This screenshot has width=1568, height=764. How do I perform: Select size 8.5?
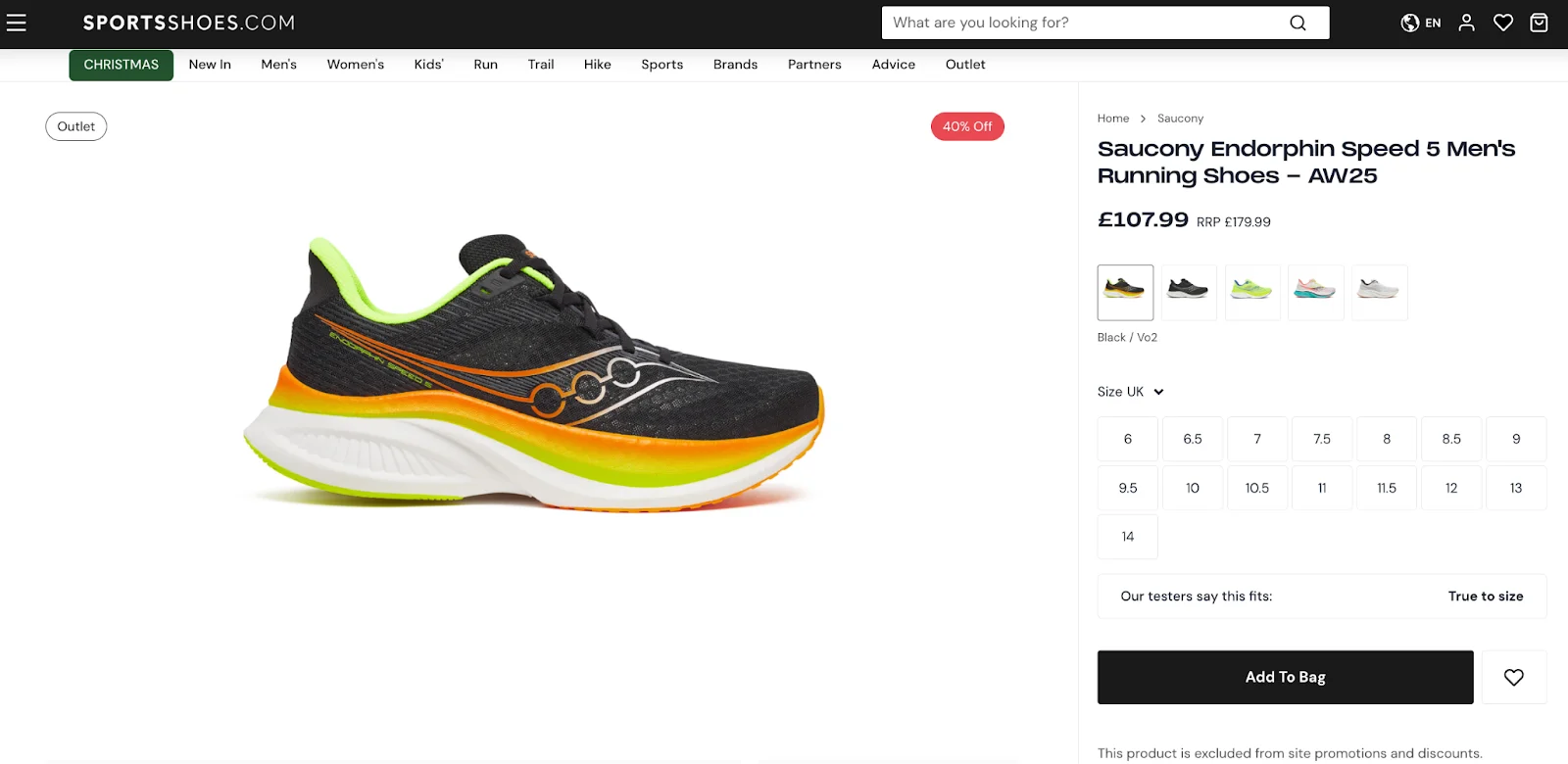click(x=1451, y=439)
